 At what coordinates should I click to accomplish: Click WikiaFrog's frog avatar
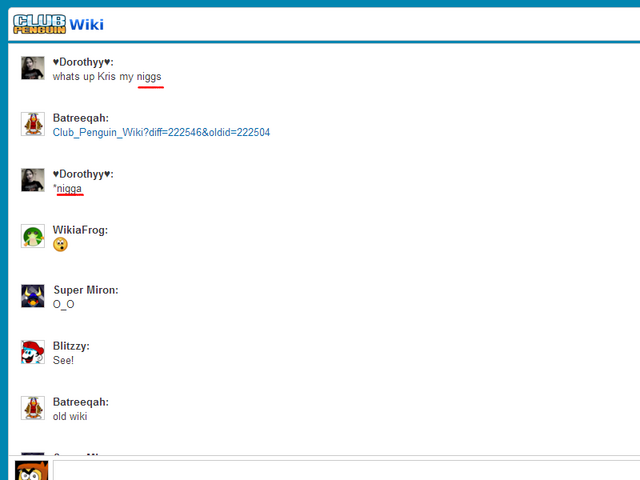click(33, 236)
